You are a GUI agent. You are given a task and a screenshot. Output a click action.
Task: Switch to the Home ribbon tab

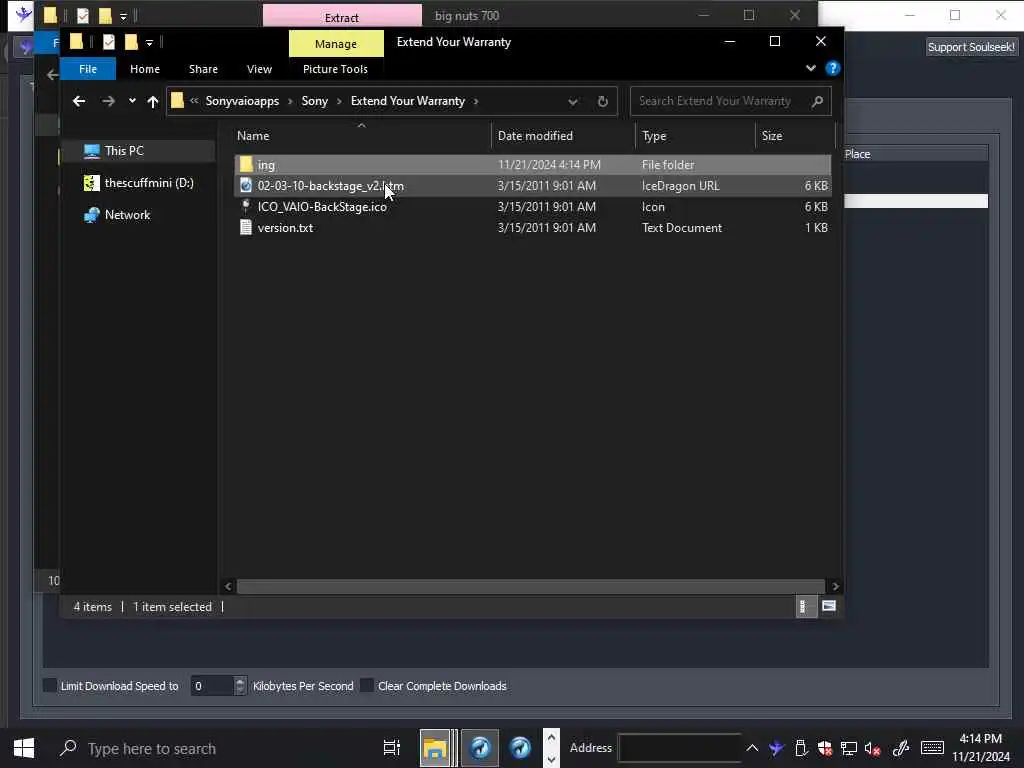(145, 69)
